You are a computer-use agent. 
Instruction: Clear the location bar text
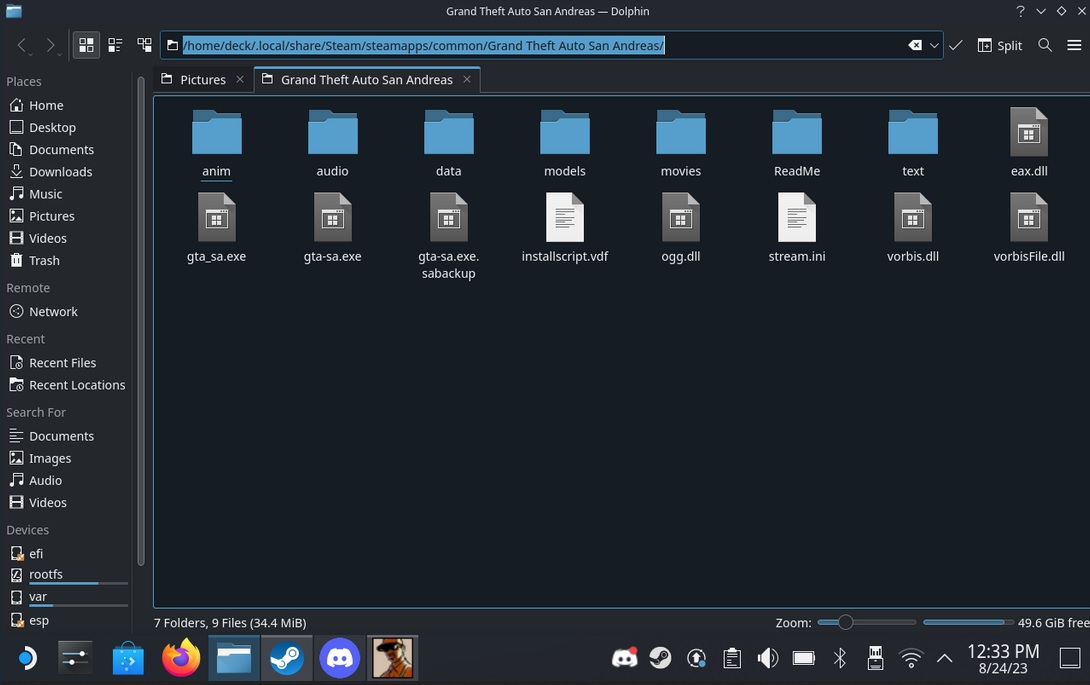point(915,45)
